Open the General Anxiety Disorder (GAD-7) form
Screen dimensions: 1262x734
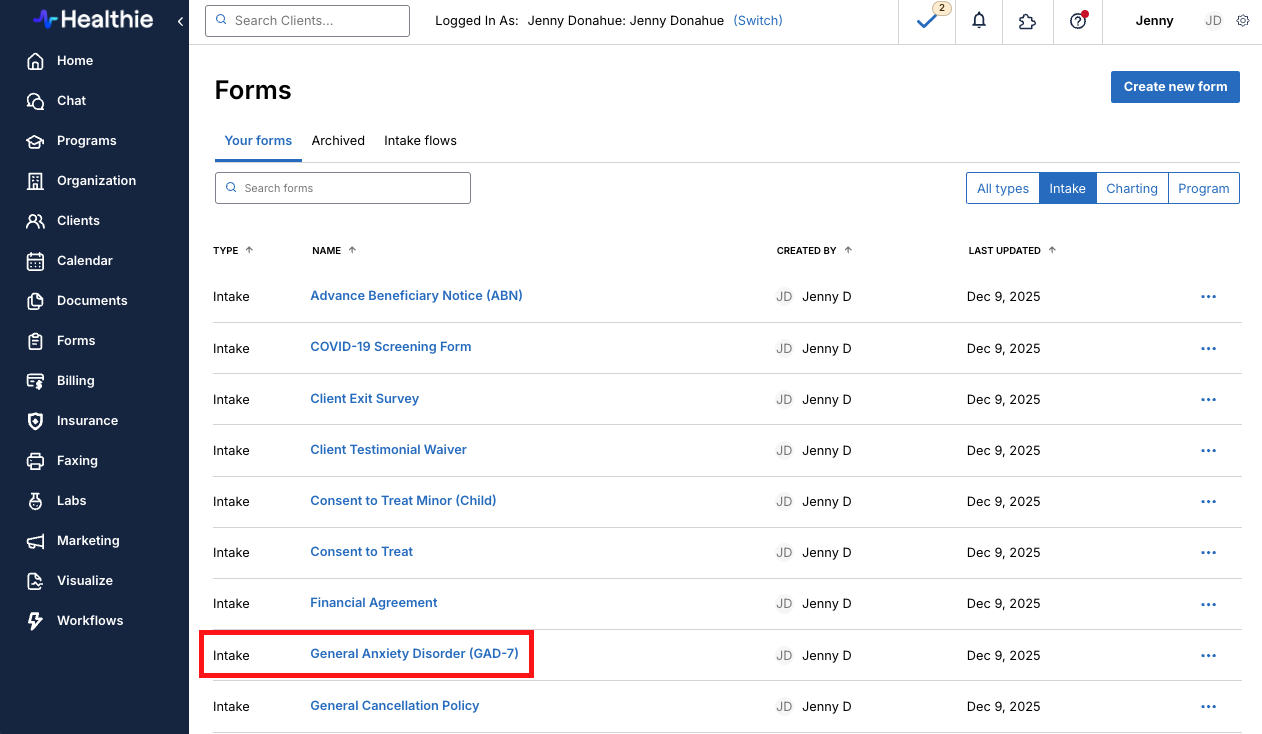click(414, 654)
